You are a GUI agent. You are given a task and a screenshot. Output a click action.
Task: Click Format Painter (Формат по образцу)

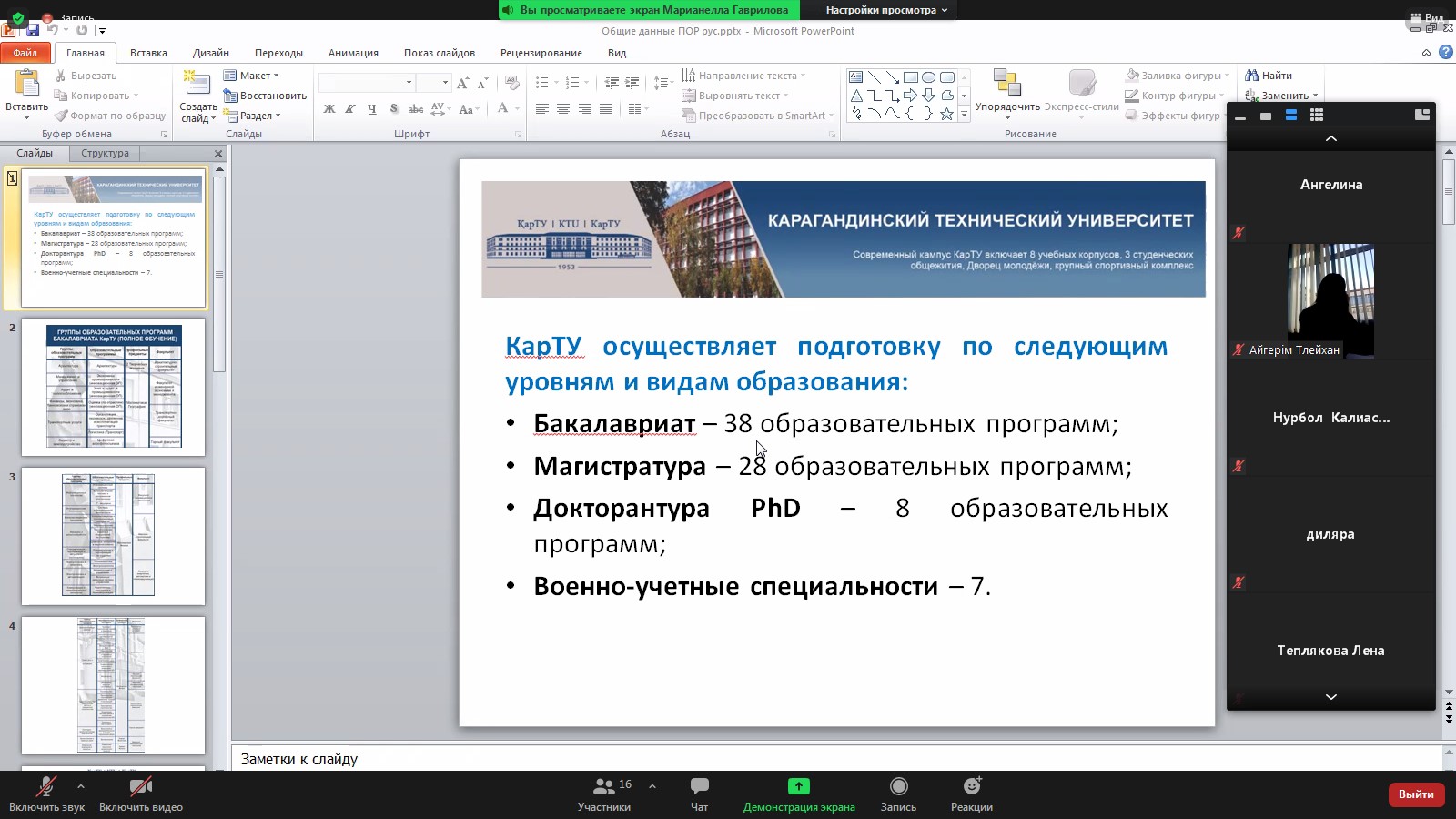coord(111,116)
